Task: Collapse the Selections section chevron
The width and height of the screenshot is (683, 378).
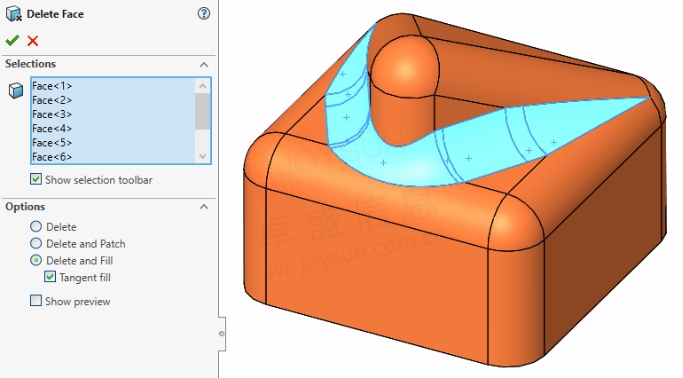Action: coord(203,64)
